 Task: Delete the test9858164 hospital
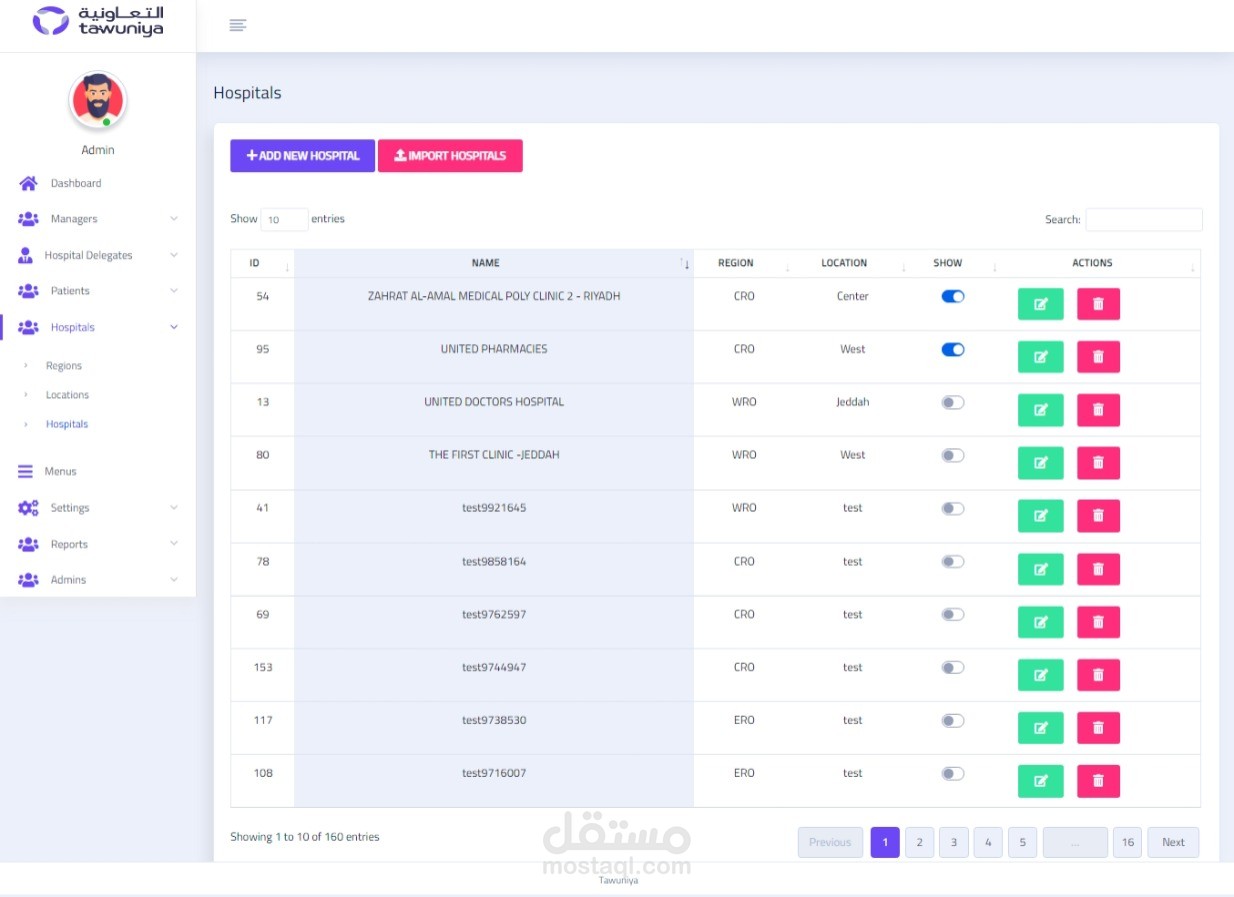point(1098,569)
